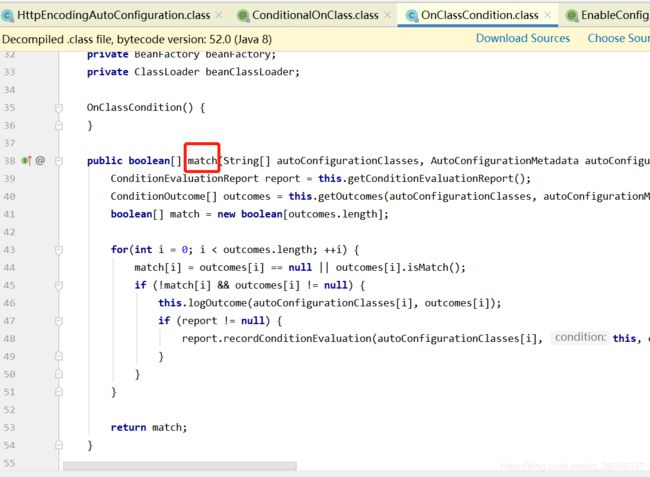Switch to ConditionalOnClass.class tab
Screen dimensions: 650x477
pyautogui.click(x=315, y=15)
